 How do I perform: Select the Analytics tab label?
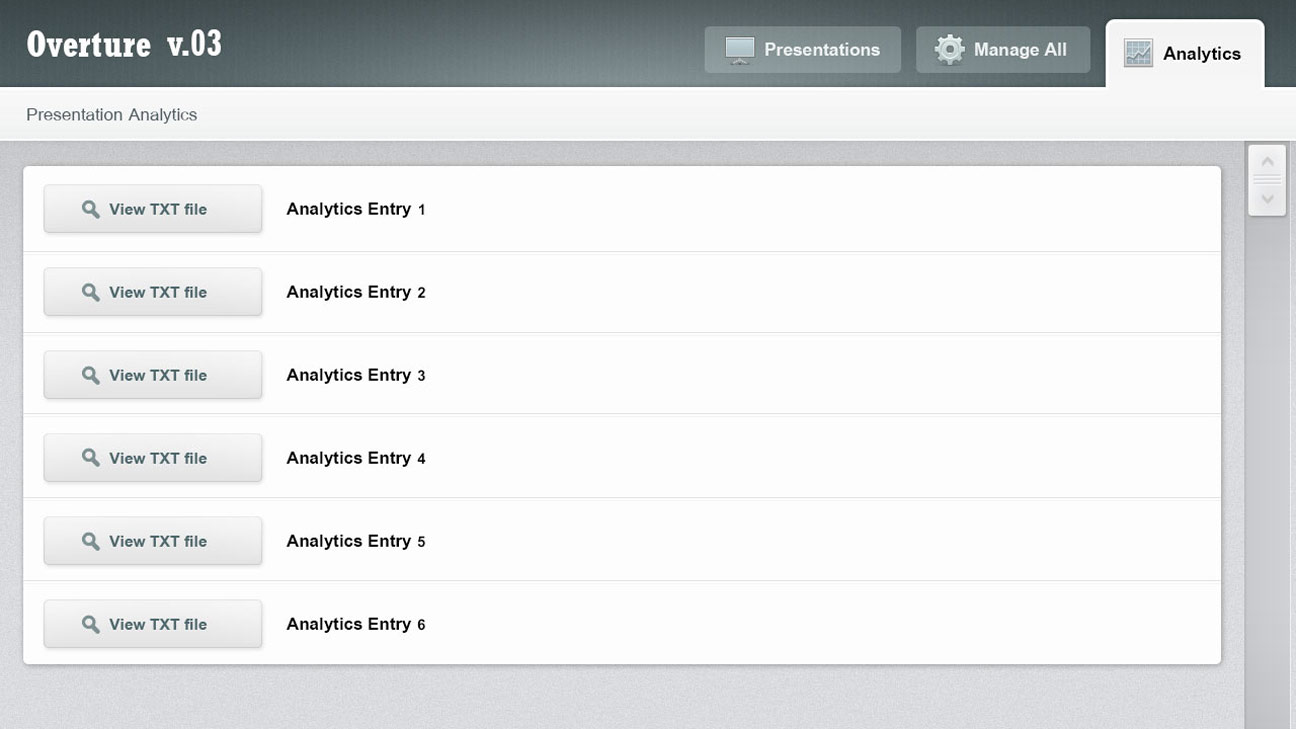tap(1201, 54)
